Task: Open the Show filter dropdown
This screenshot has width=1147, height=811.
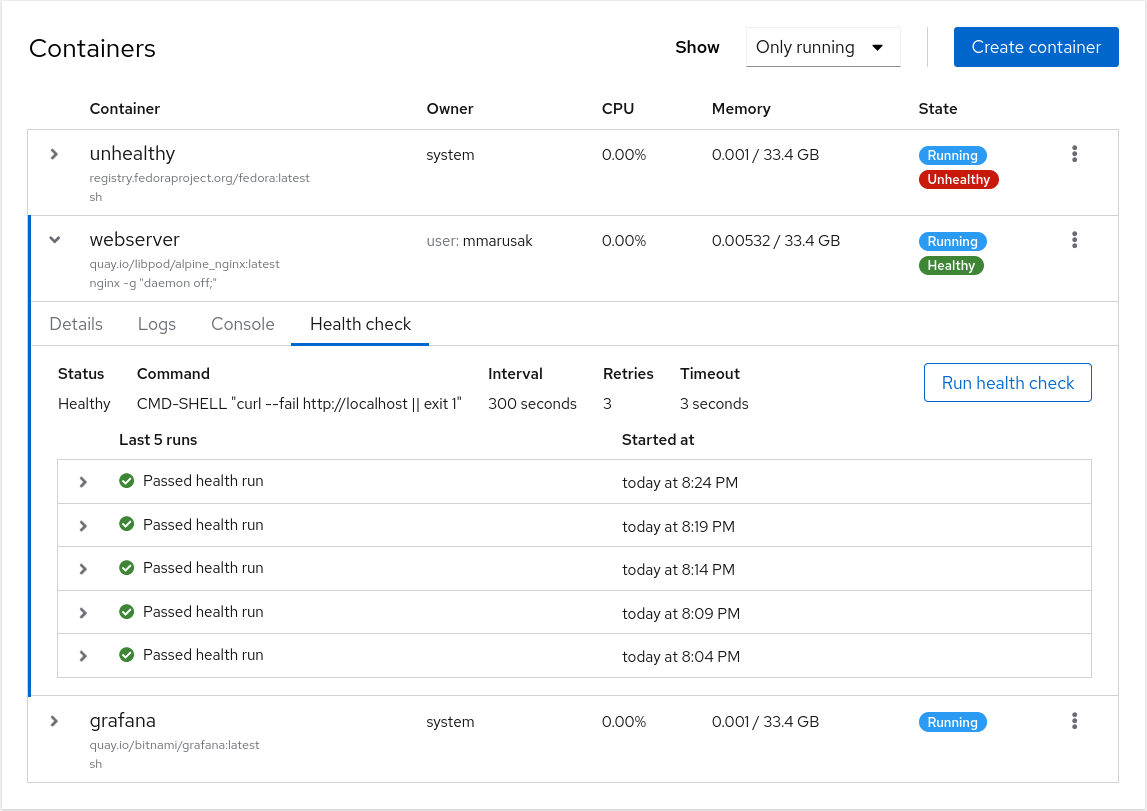Action: [822, 47]
